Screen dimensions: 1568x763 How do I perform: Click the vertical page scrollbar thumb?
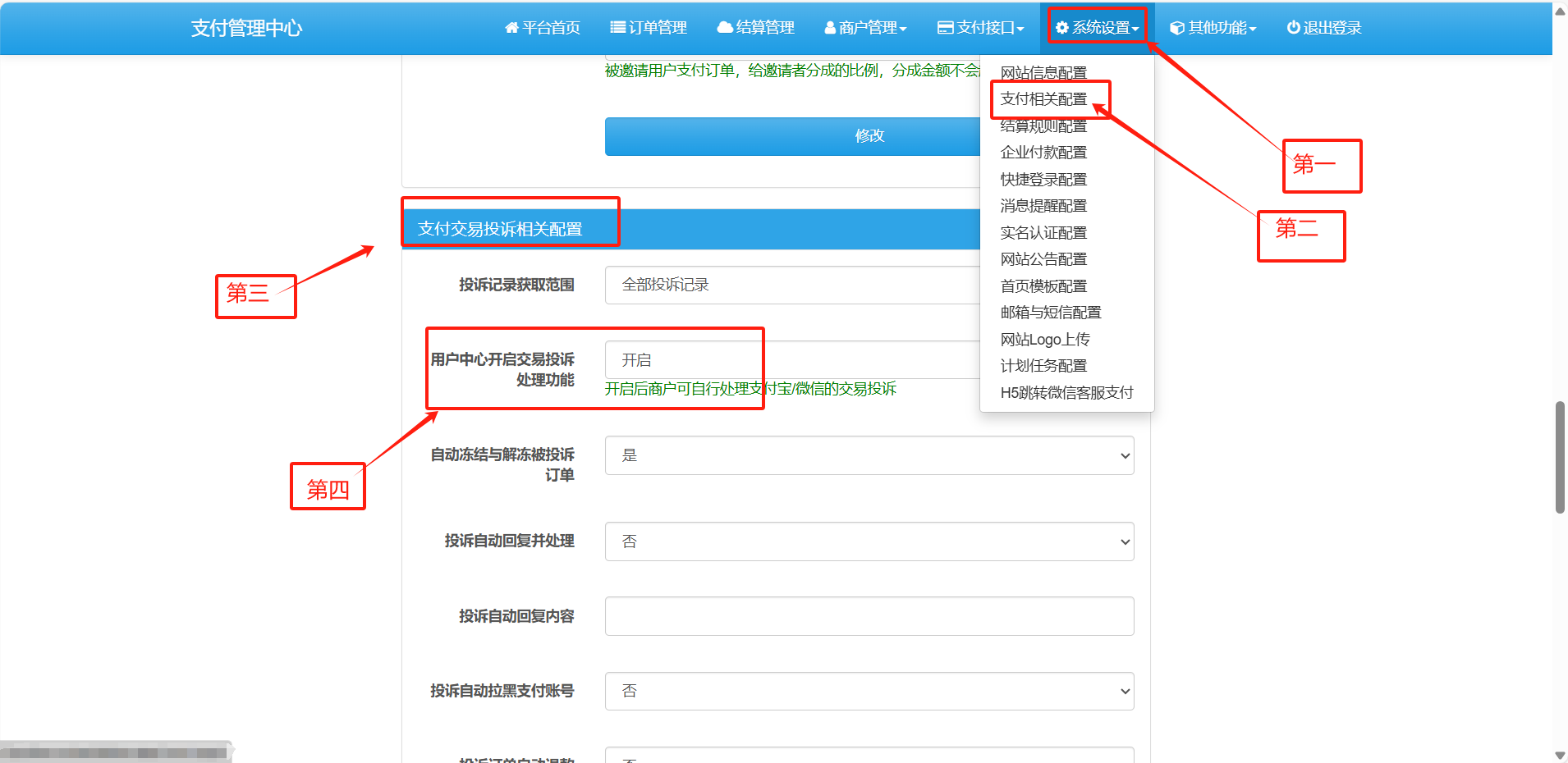[x=1560, y=457]
